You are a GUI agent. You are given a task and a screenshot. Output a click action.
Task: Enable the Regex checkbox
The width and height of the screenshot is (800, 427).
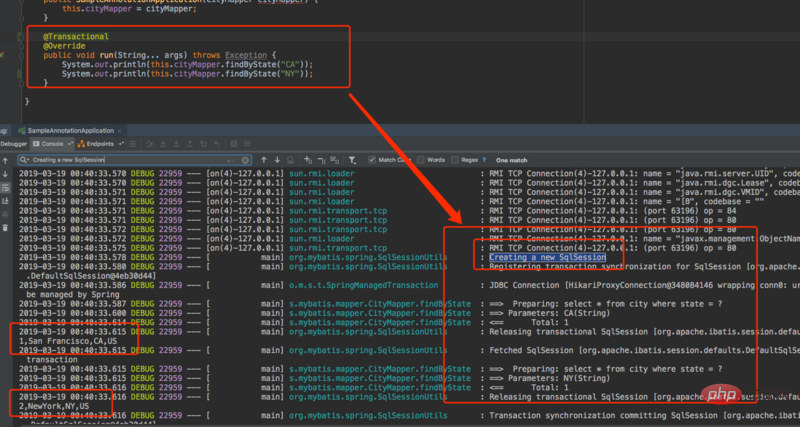(x=455, y=160)
